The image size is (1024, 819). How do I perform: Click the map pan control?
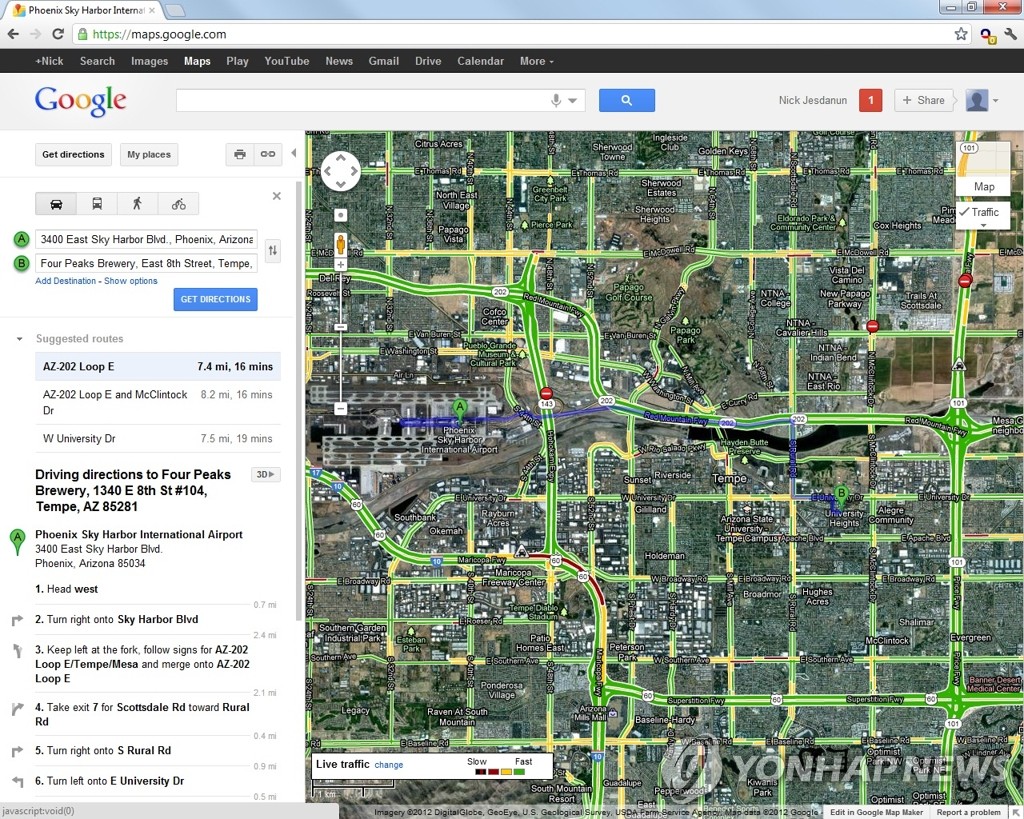(340, 171)
